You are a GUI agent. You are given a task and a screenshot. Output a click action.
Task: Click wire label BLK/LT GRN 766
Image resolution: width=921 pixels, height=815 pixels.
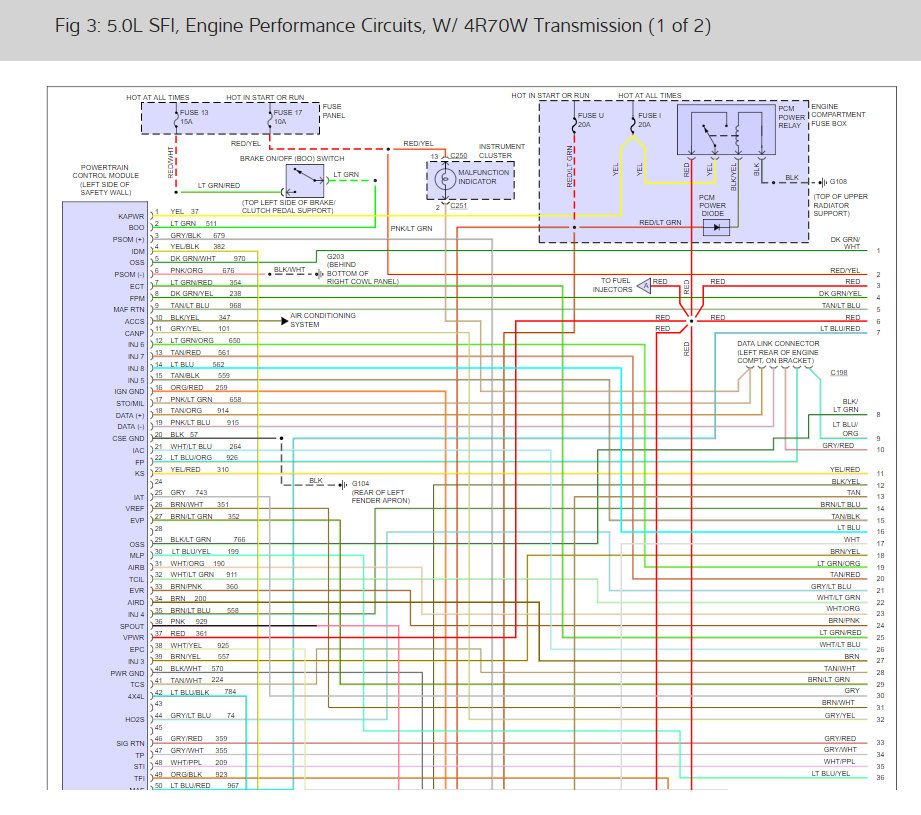208,539
